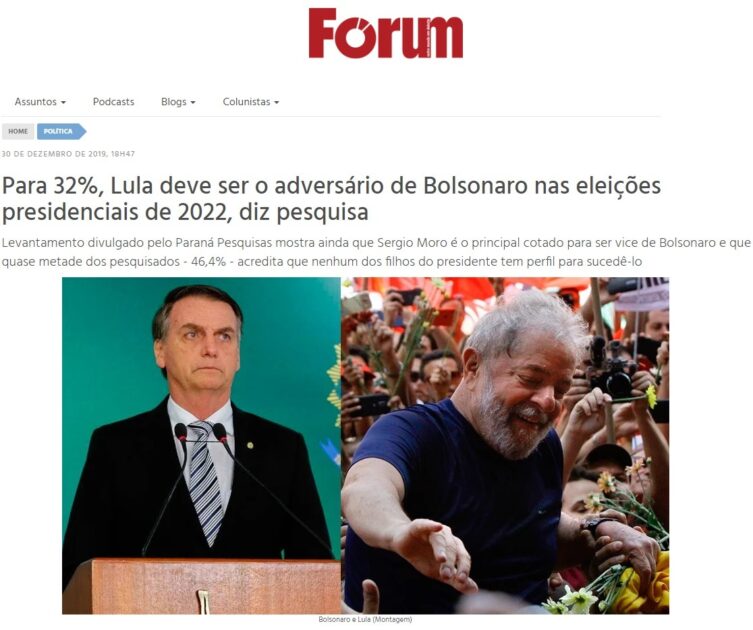Click the caret arrow next to Colunistas
Image resolution: width=753 pixels, height=630 pixels.
(277, 103)
